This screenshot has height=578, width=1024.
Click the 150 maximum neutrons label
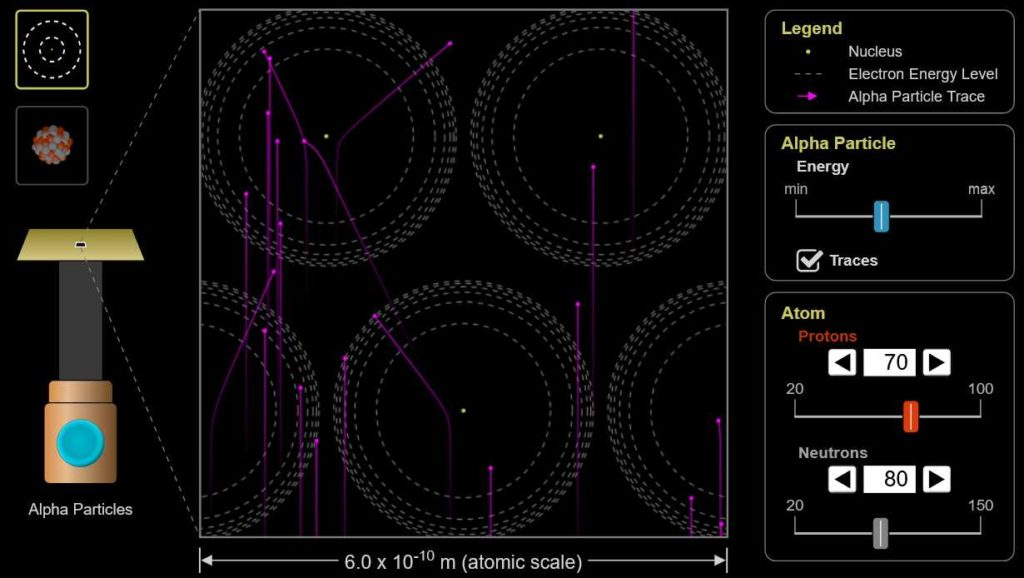(x=980, y=505)
